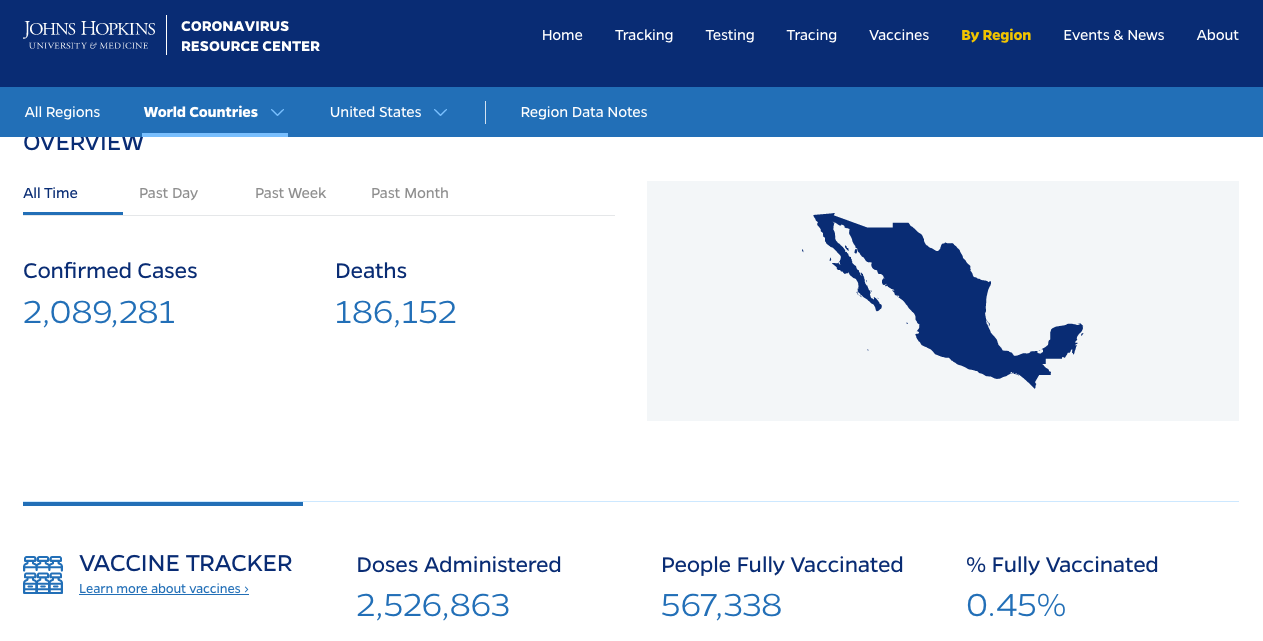Click the % Fully Vaccinated label
This screenshot has width=1263, height=641.
click(1062, 565)
